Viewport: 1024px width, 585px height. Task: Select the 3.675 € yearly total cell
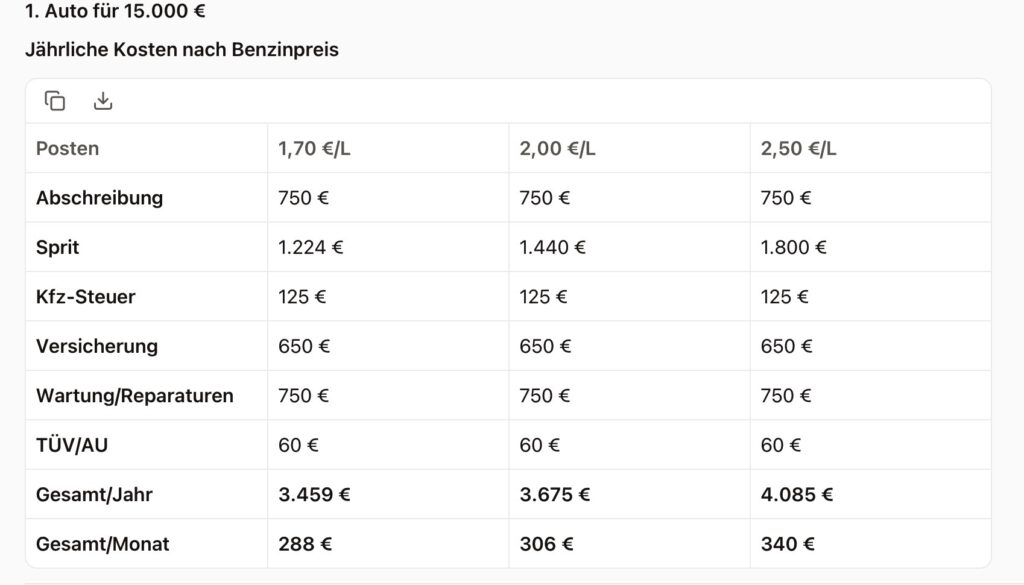tap(554, 495)
